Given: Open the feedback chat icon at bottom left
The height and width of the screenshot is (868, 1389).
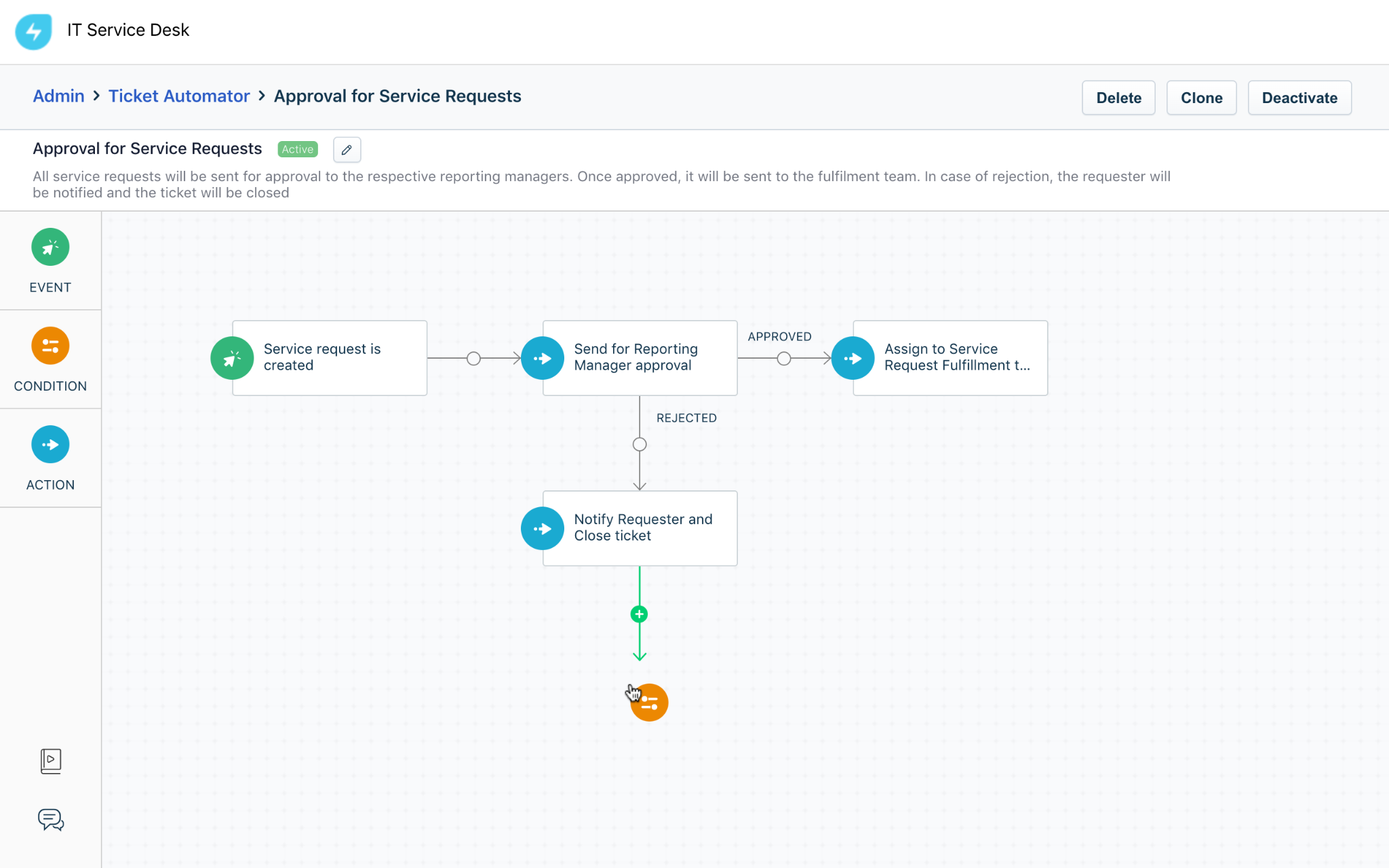Looking at the screenshot, I should [50, 821].
